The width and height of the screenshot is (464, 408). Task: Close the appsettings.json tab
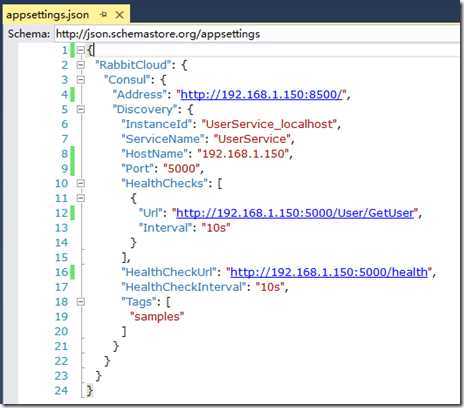coord(119,15)
